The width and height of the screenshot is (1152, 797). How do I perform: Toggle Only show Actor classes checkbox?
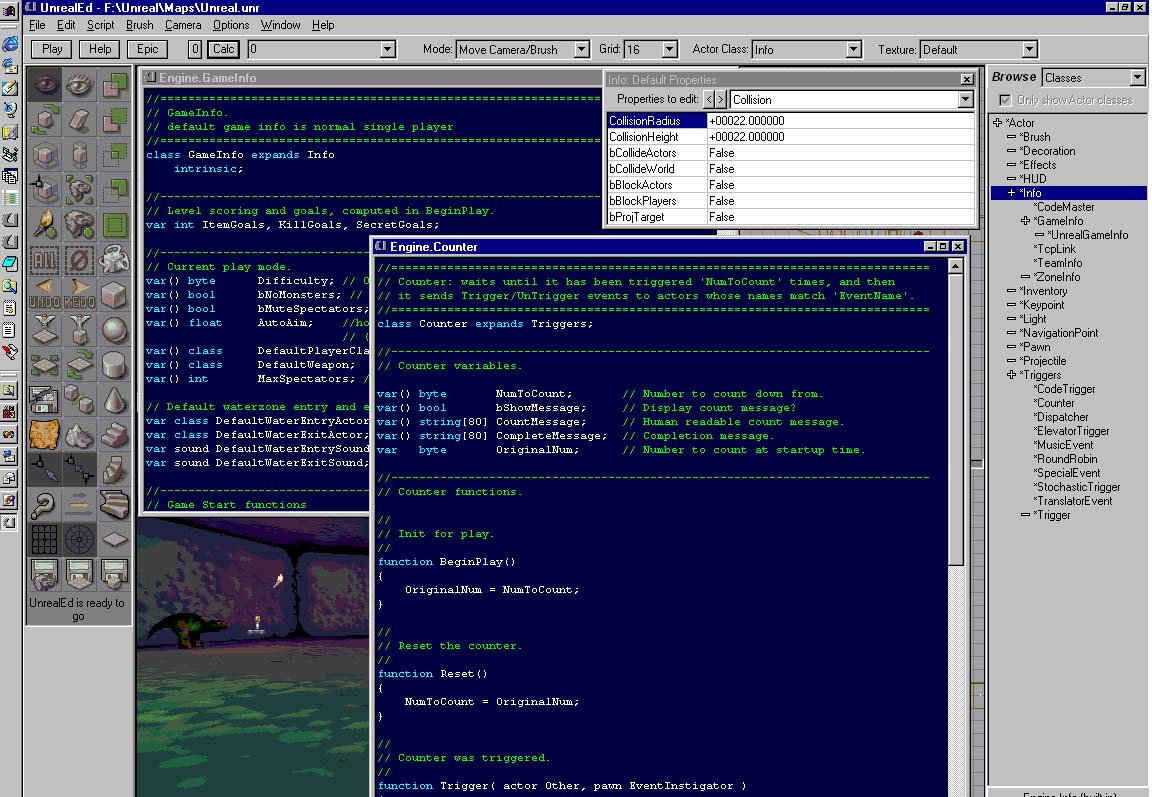pos(1004,100)
